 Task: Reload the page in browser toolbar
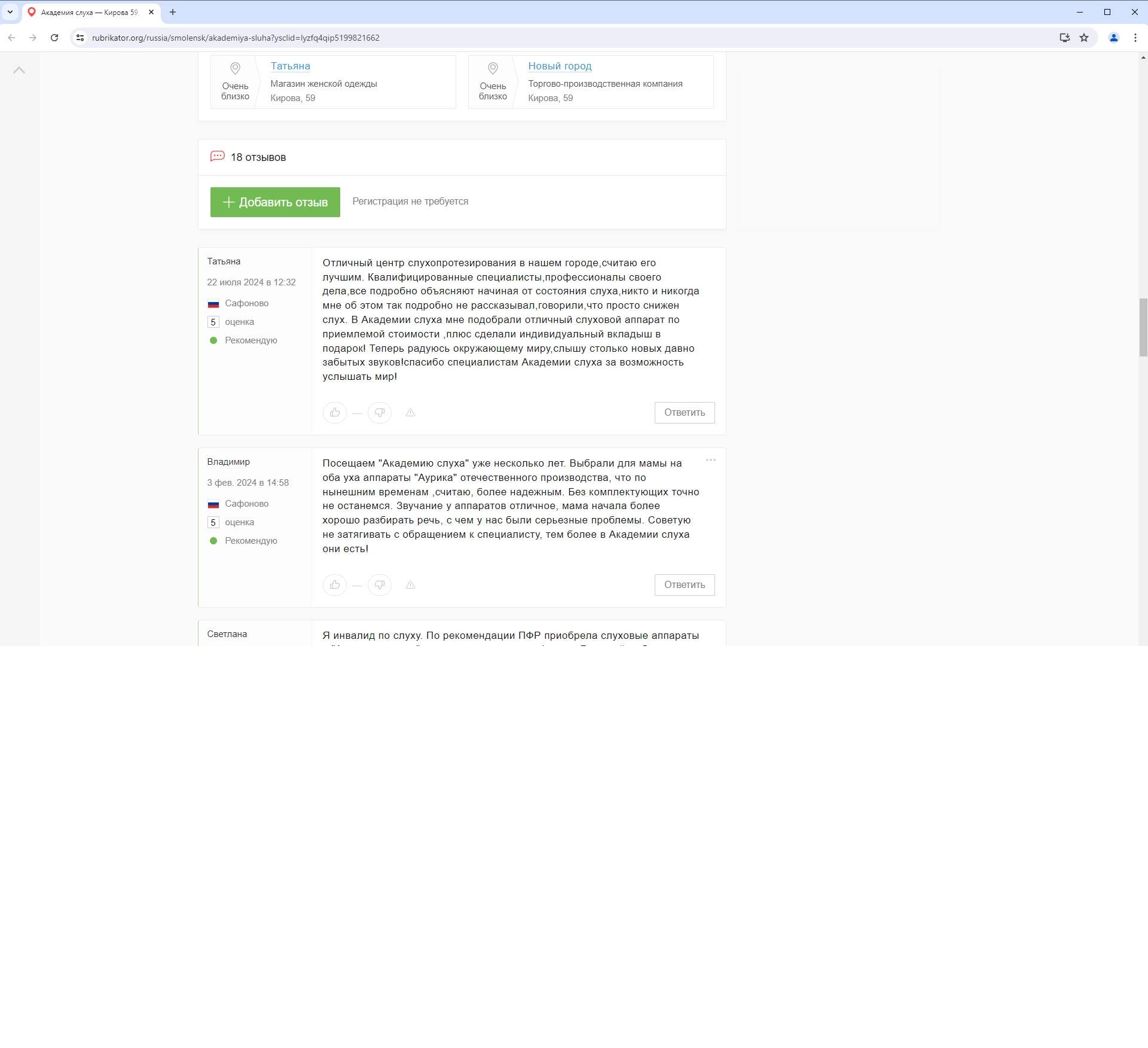coord(54,38)
